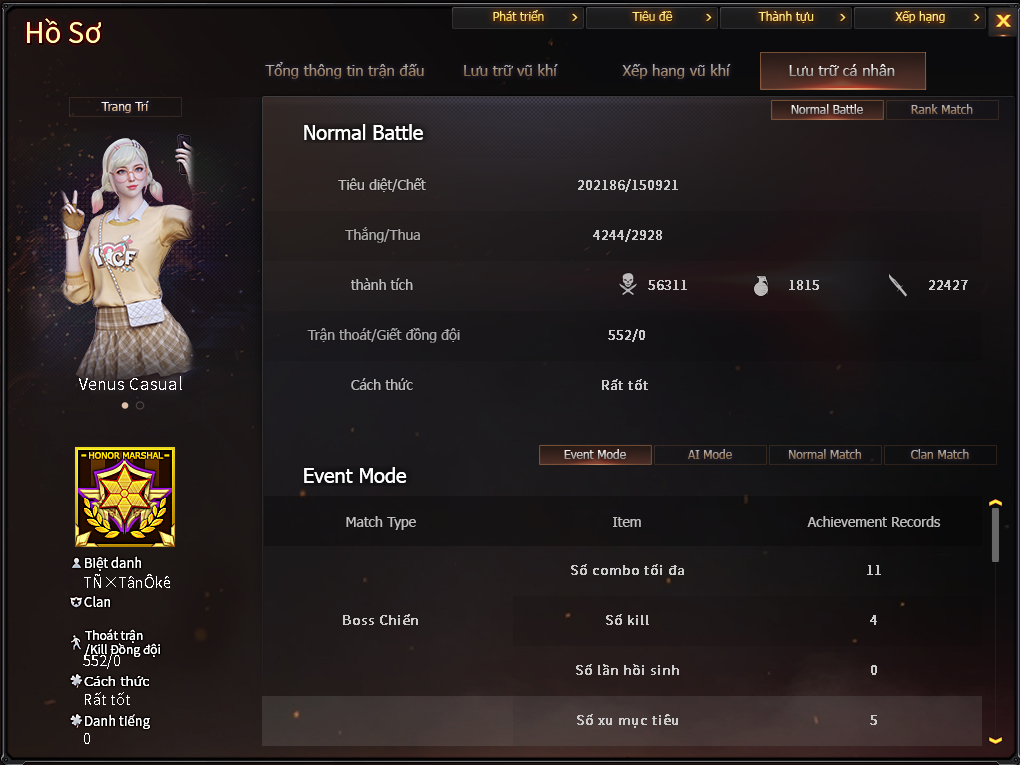Select the first character page dot
1020x765 pixels.
tap(125, 405)
